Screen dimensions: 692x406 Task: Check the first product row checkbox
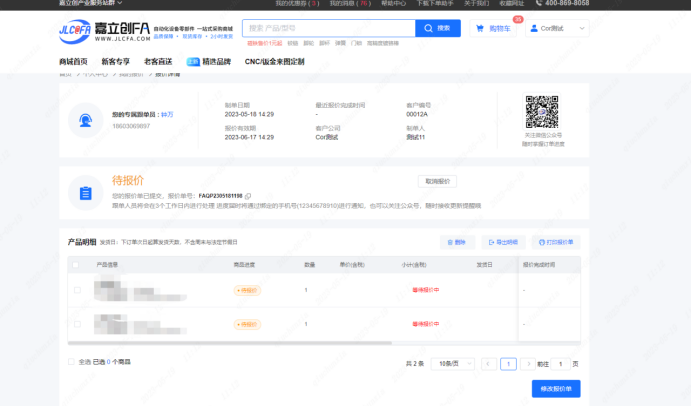click(77, 290)
